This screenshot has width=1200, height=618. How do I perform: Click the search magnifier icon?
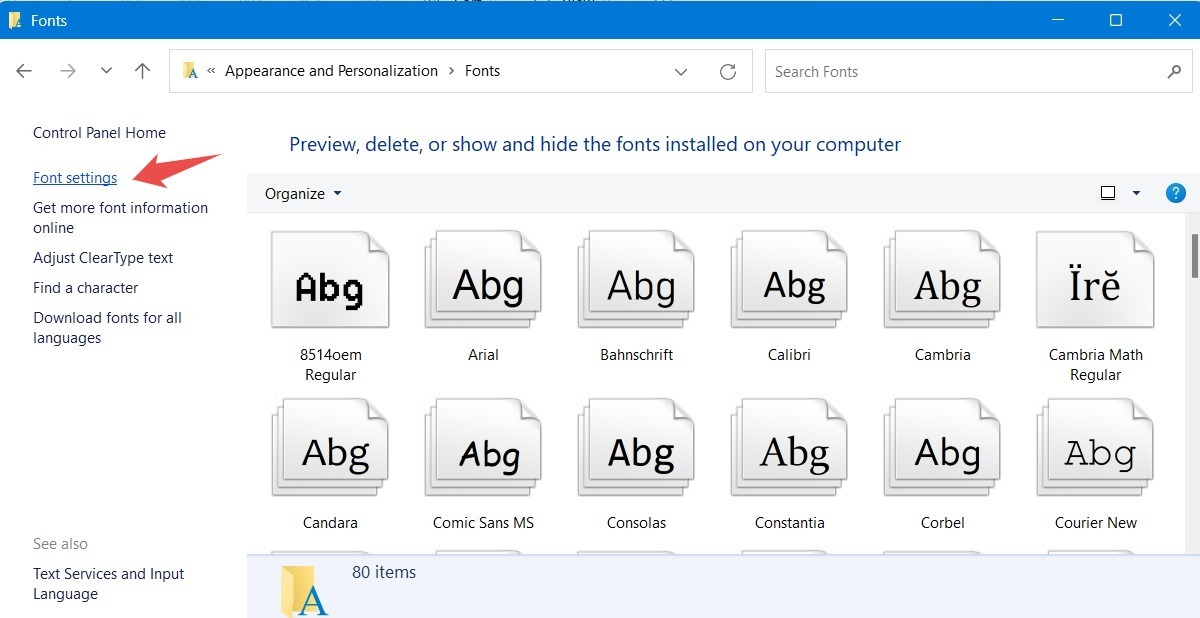pyautogui.click(x=1175, y=71)
